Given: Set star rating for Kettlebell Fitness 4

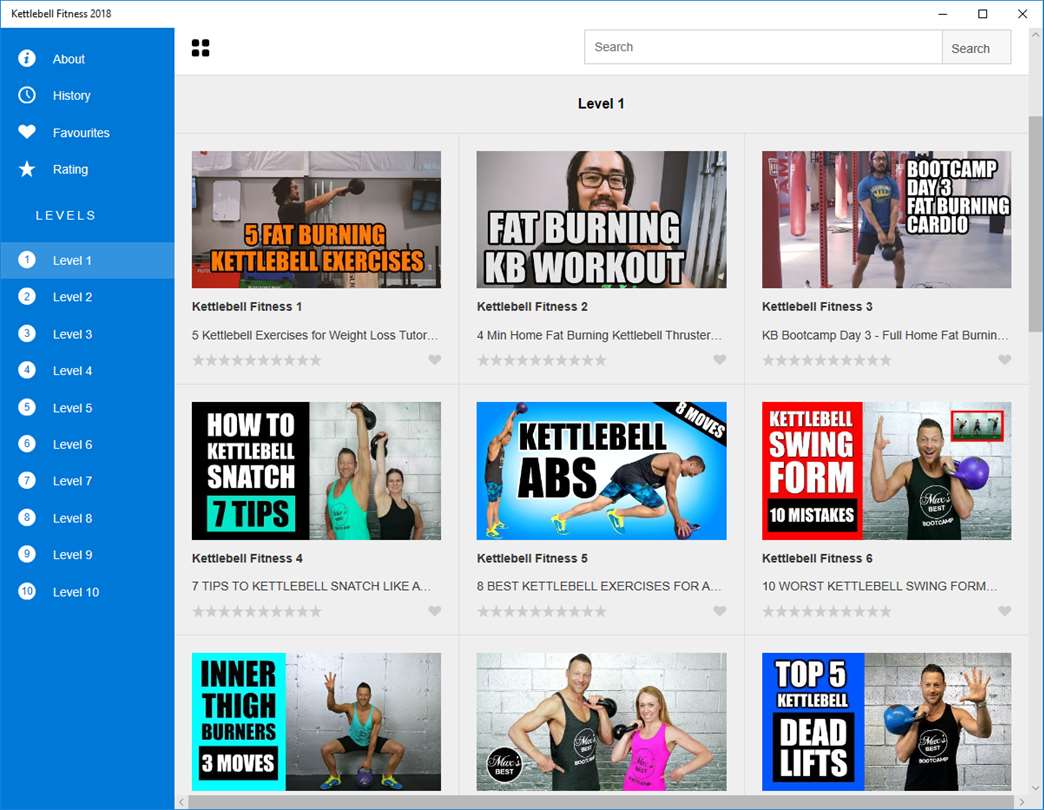Looking at the screenshot, I should (x=256, y=611).
